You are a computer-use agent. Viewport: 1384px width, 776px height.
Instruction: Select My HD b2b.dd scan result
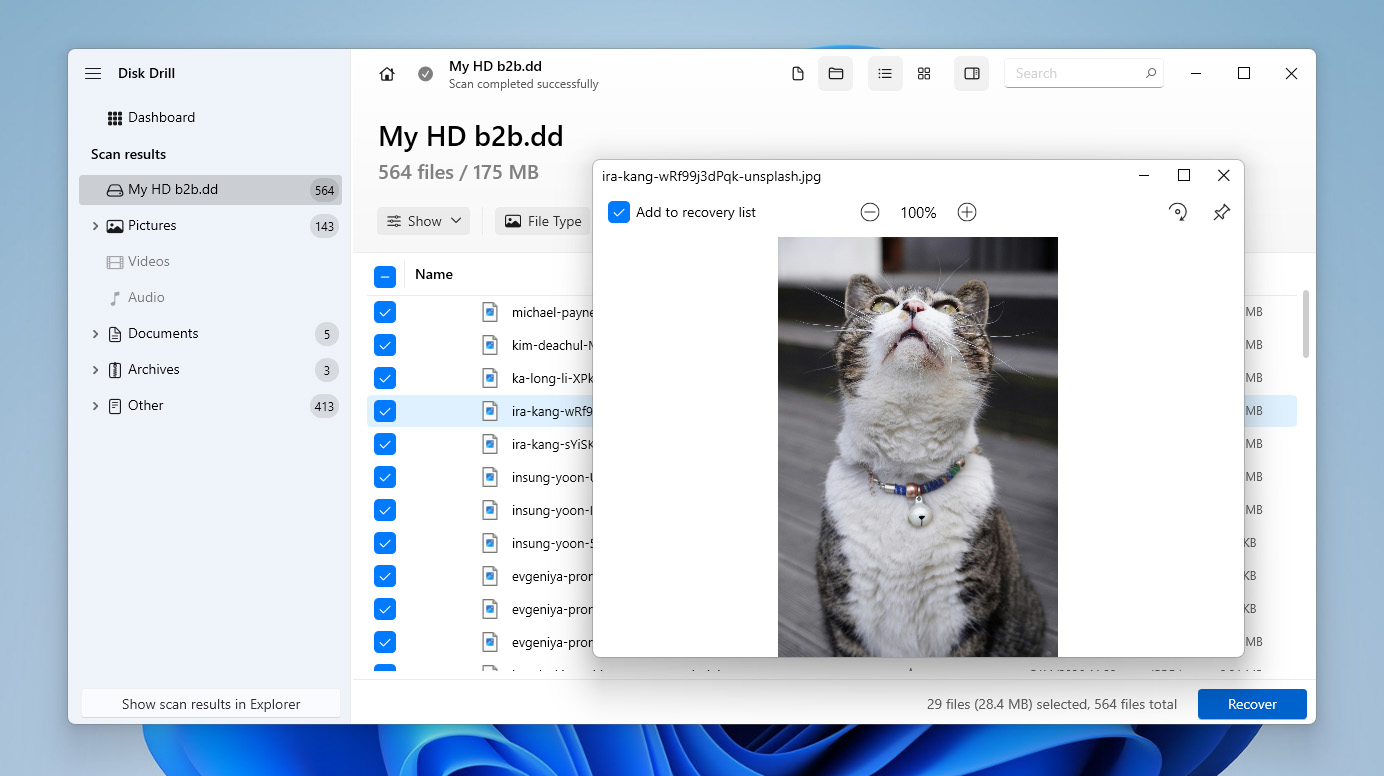pyautogui.click(x=210, y=190)
